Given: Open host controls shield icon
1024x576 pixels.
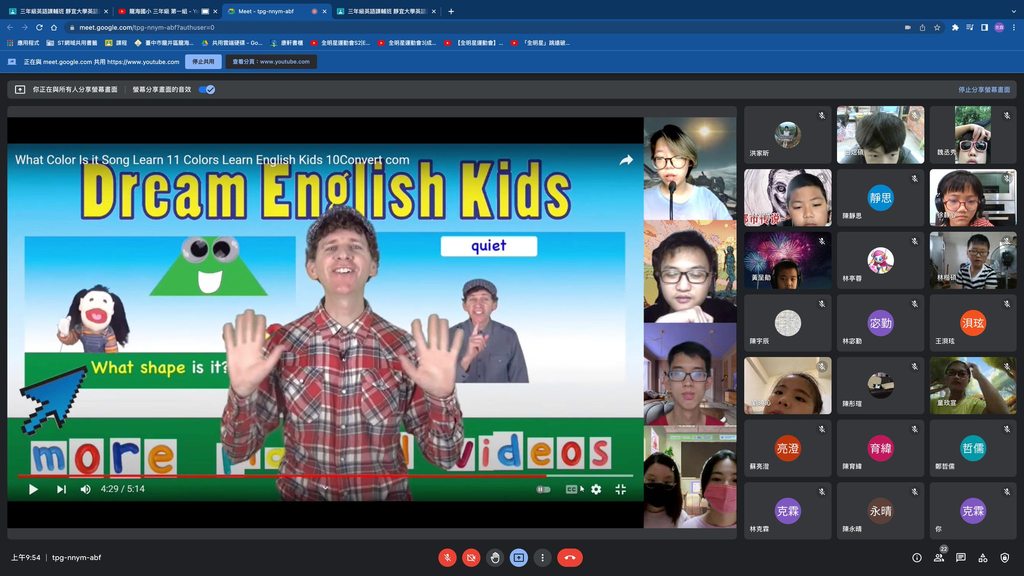Looking at the screenshot, I should pyautogui.click(x=1005, y=558).
